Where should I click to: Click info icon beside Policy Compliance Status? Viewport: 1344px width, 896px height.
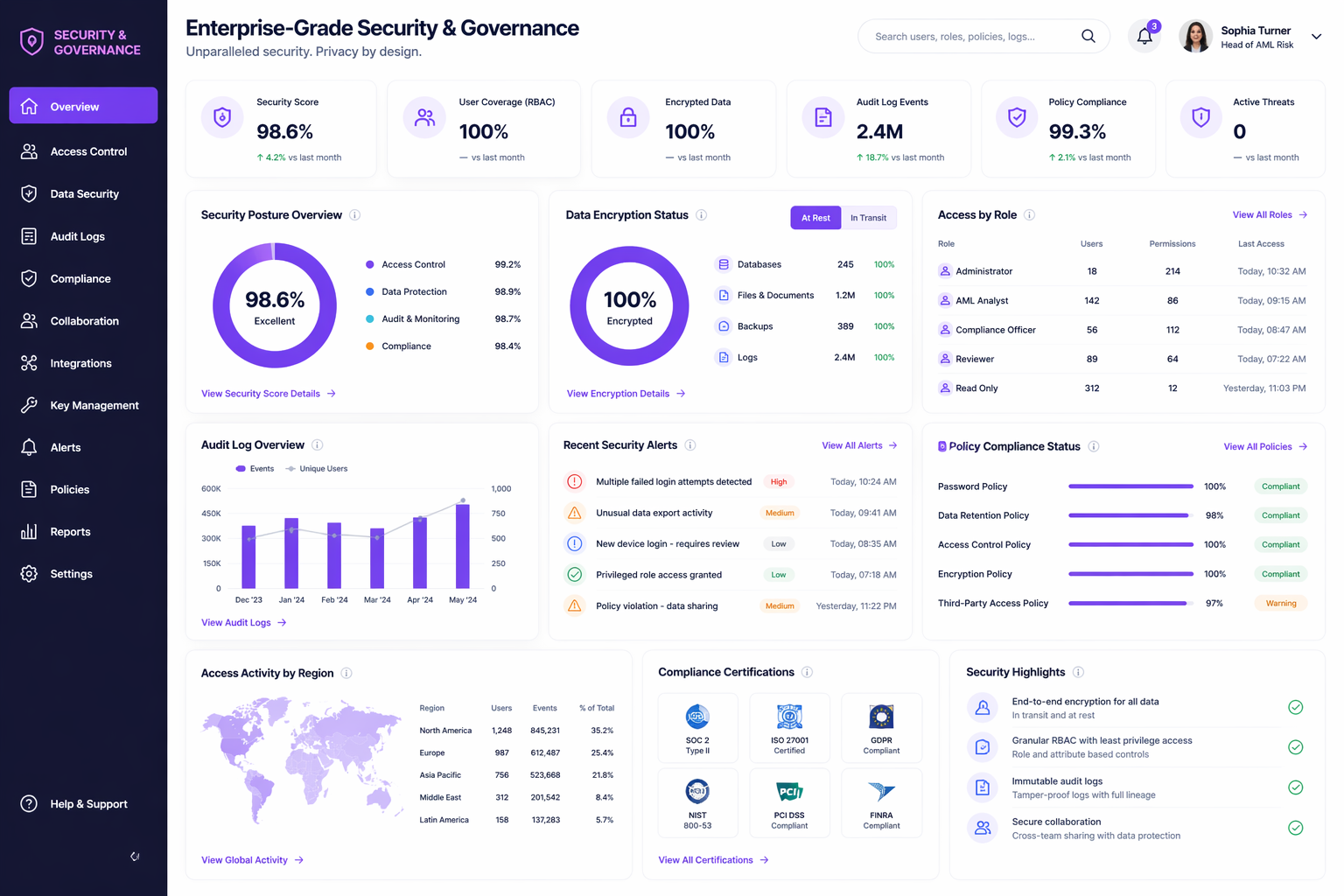coord(1094,446)
